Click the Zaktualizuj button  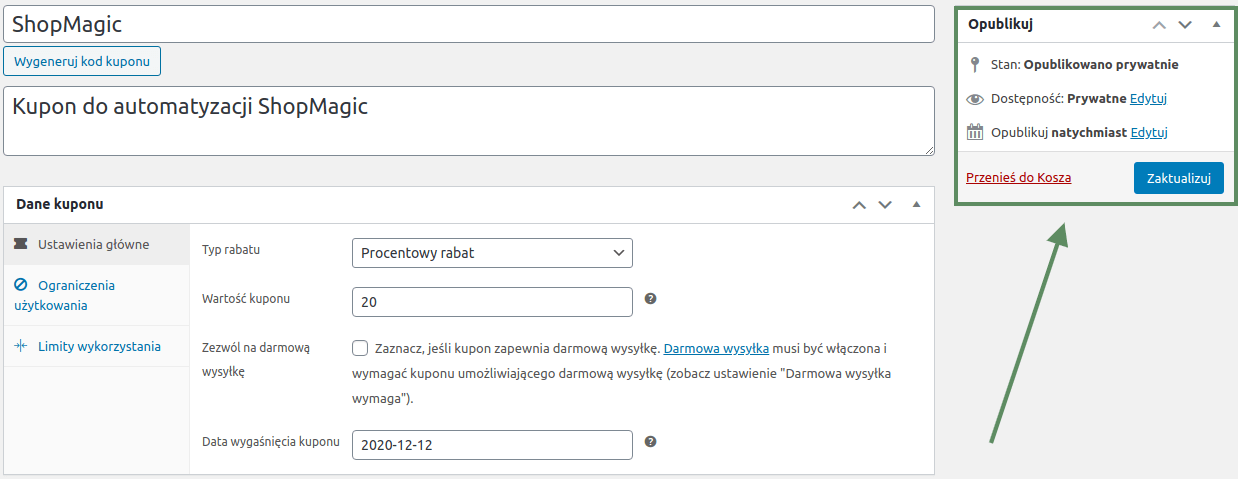[1178, 178]
